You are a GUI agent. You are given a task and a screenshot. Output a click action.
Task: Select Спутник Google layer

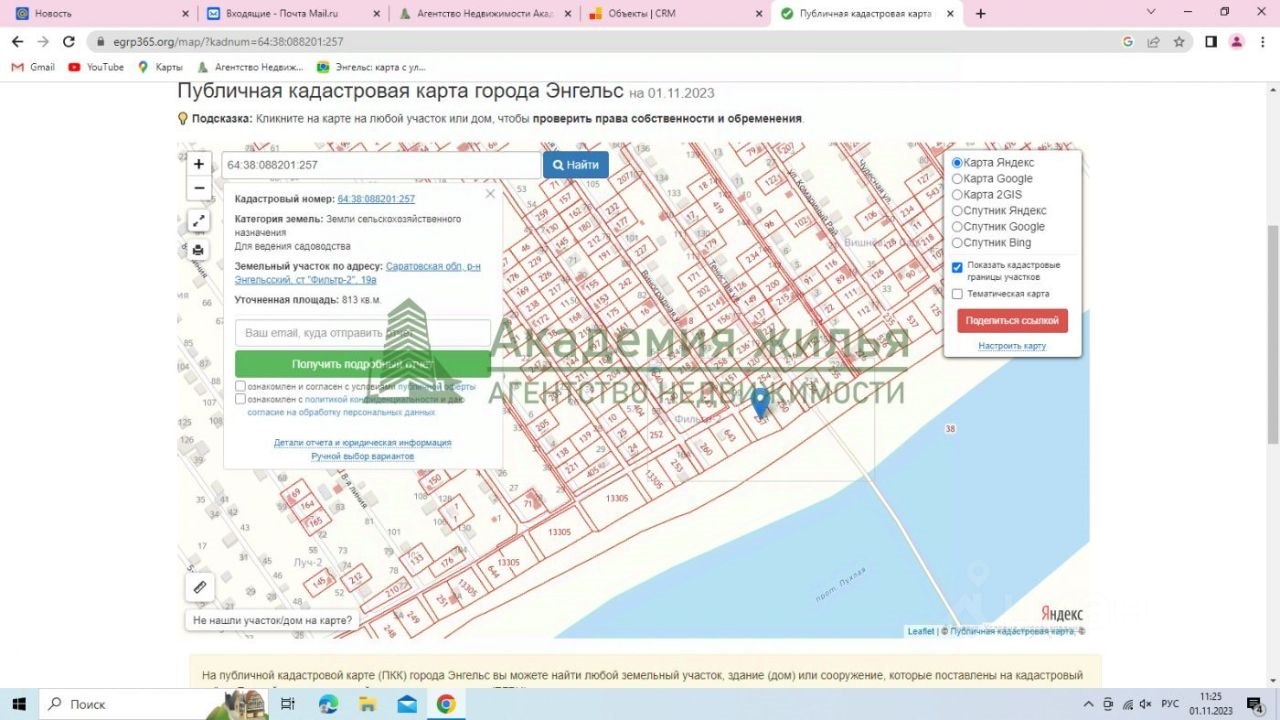(x=957, y=226)
